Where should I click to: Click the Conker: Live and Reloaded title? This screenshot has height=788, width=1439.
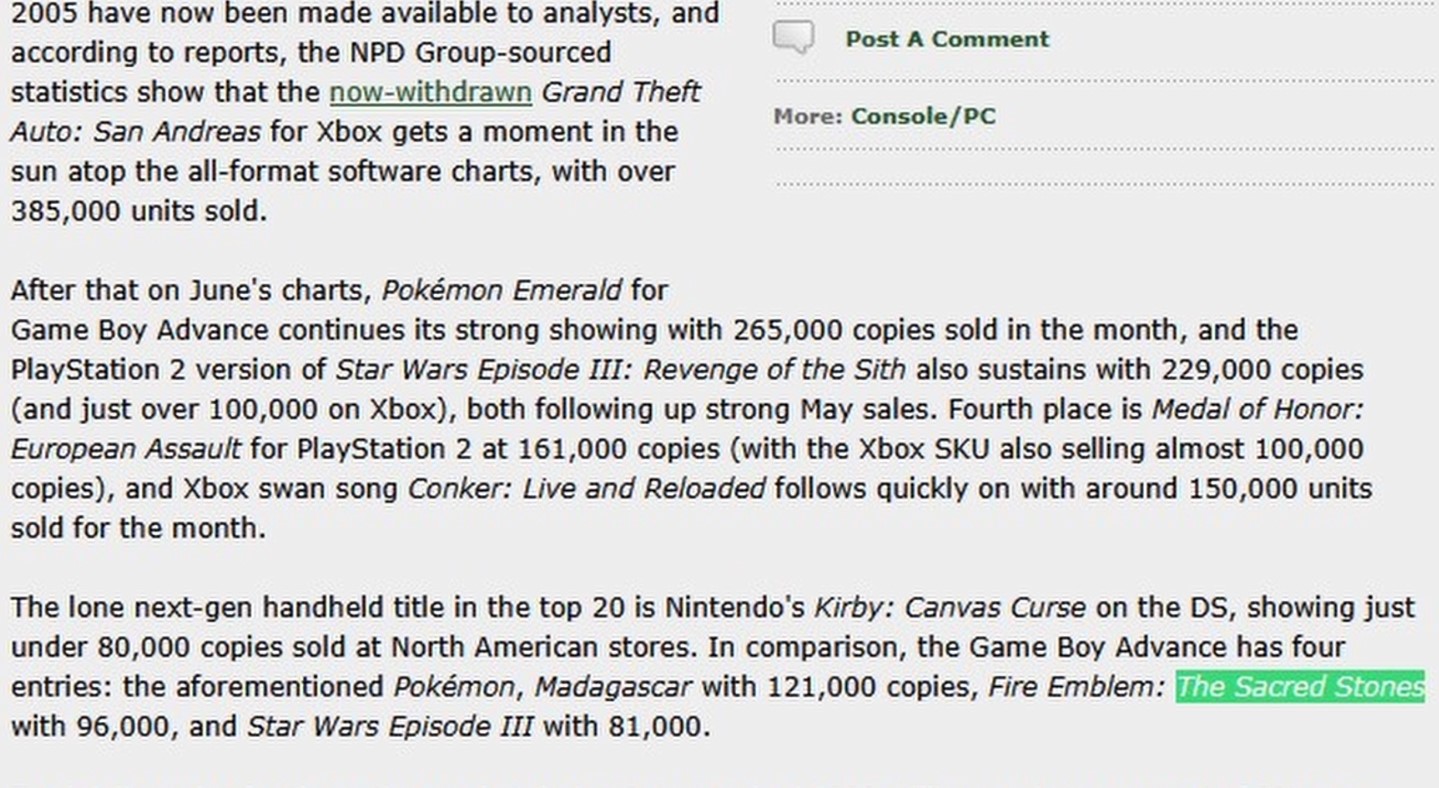click(x=586, y=489)
